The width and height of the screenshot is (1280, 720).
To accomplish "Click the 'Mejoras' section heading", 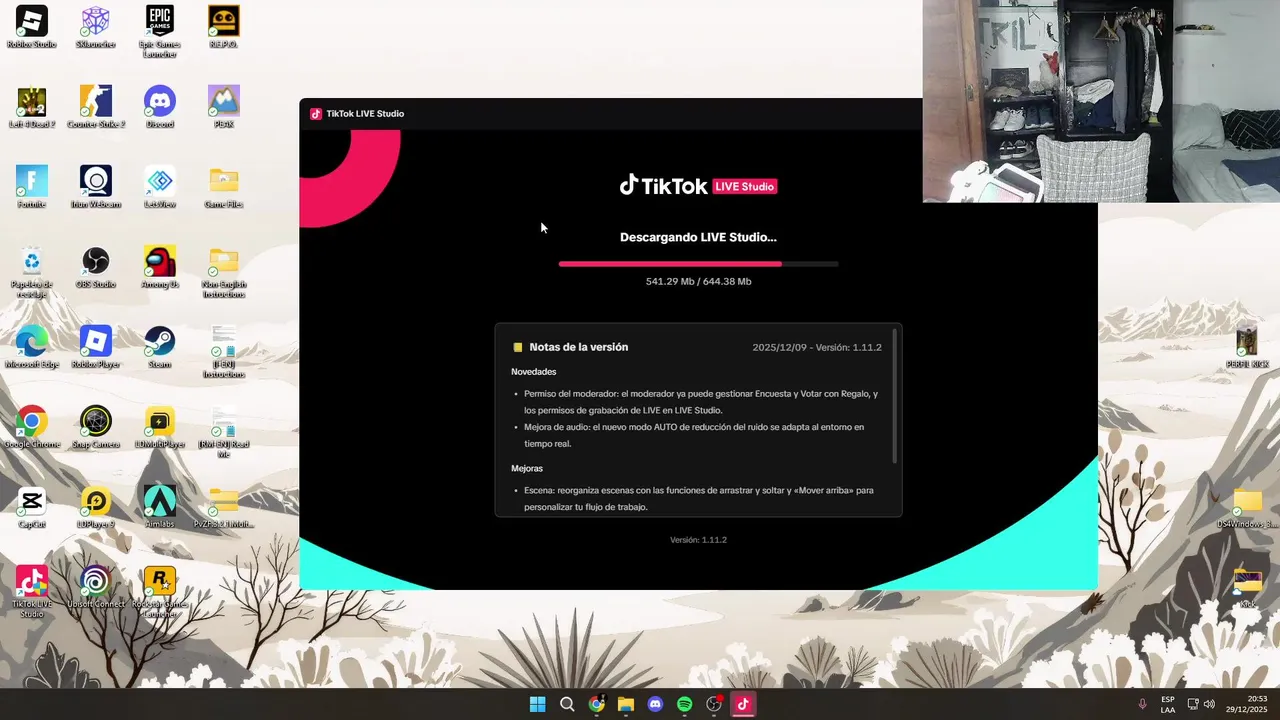I will click(x=527, y=469).
